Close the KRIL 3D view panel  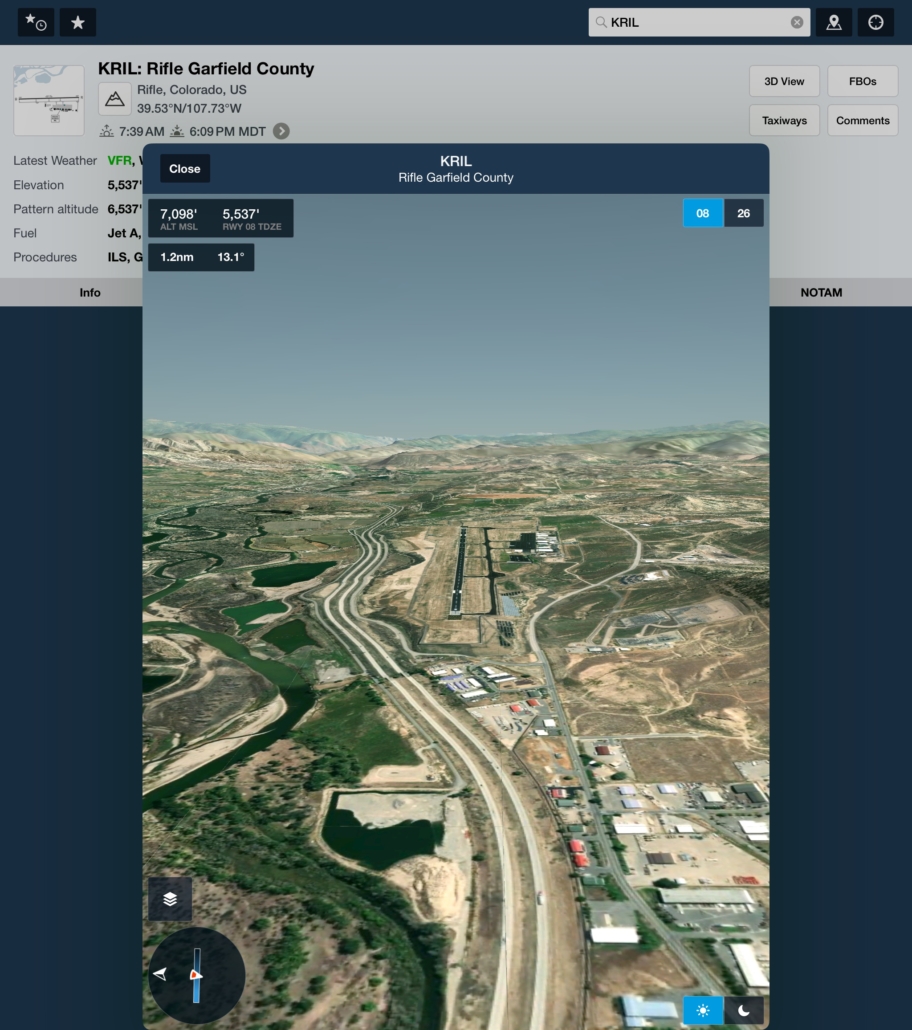185,169
